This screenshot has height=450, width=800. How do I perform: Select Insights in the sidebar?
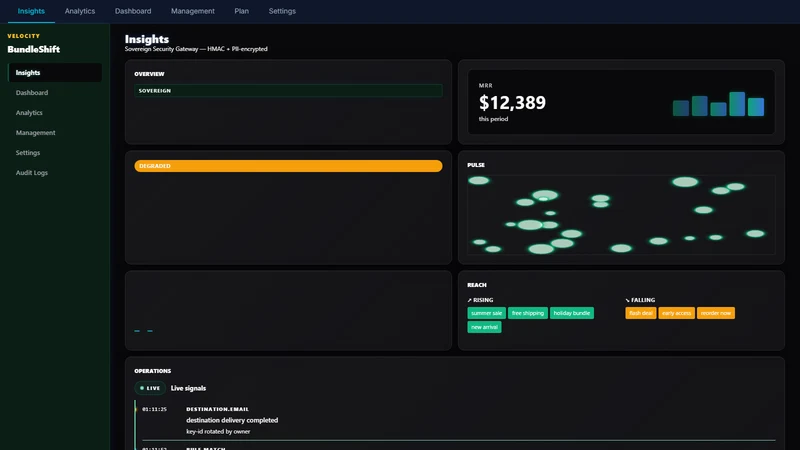coord(55,72)
